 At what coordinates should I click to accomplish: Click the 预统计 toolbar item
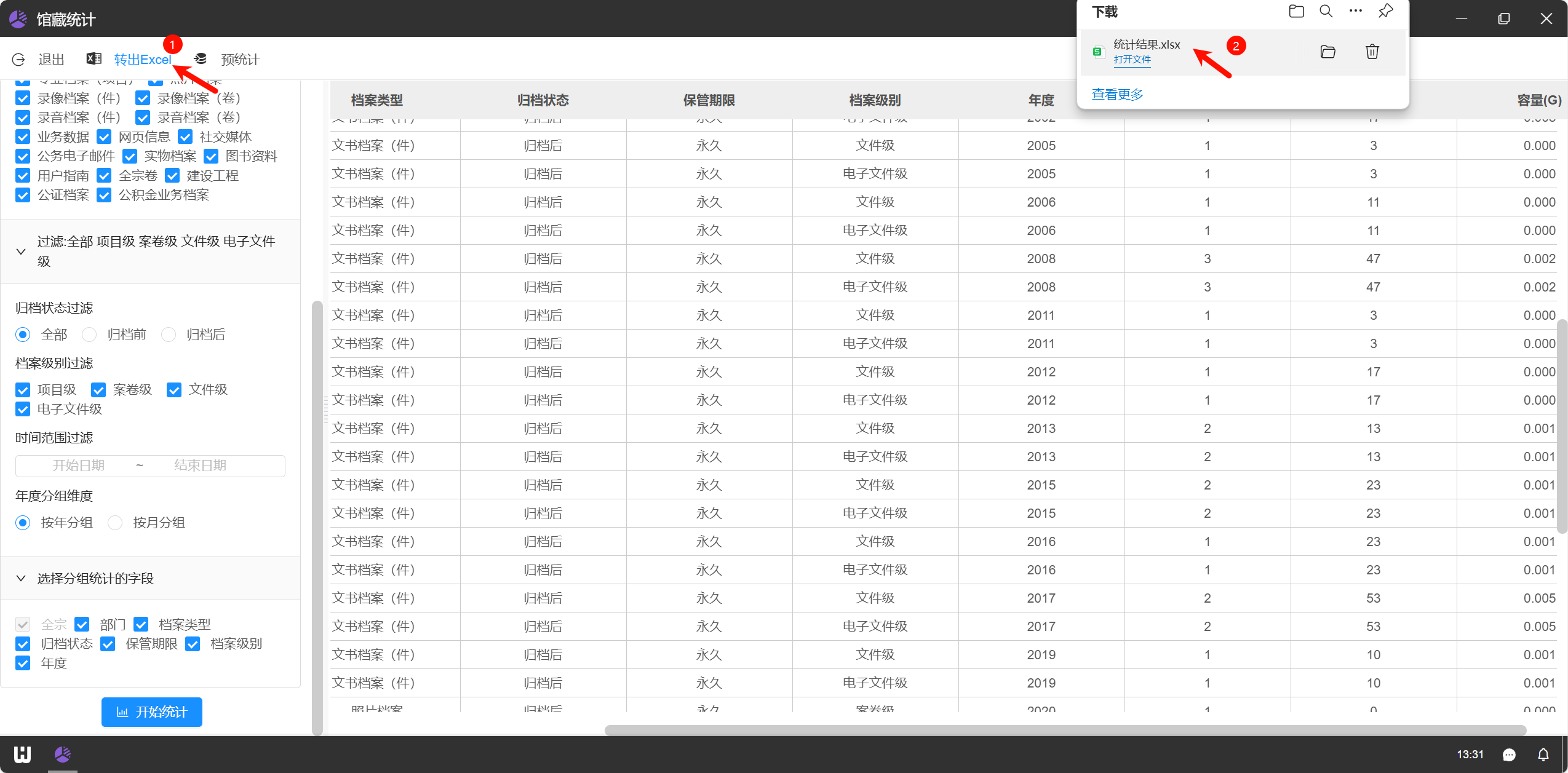click(240, 60)
